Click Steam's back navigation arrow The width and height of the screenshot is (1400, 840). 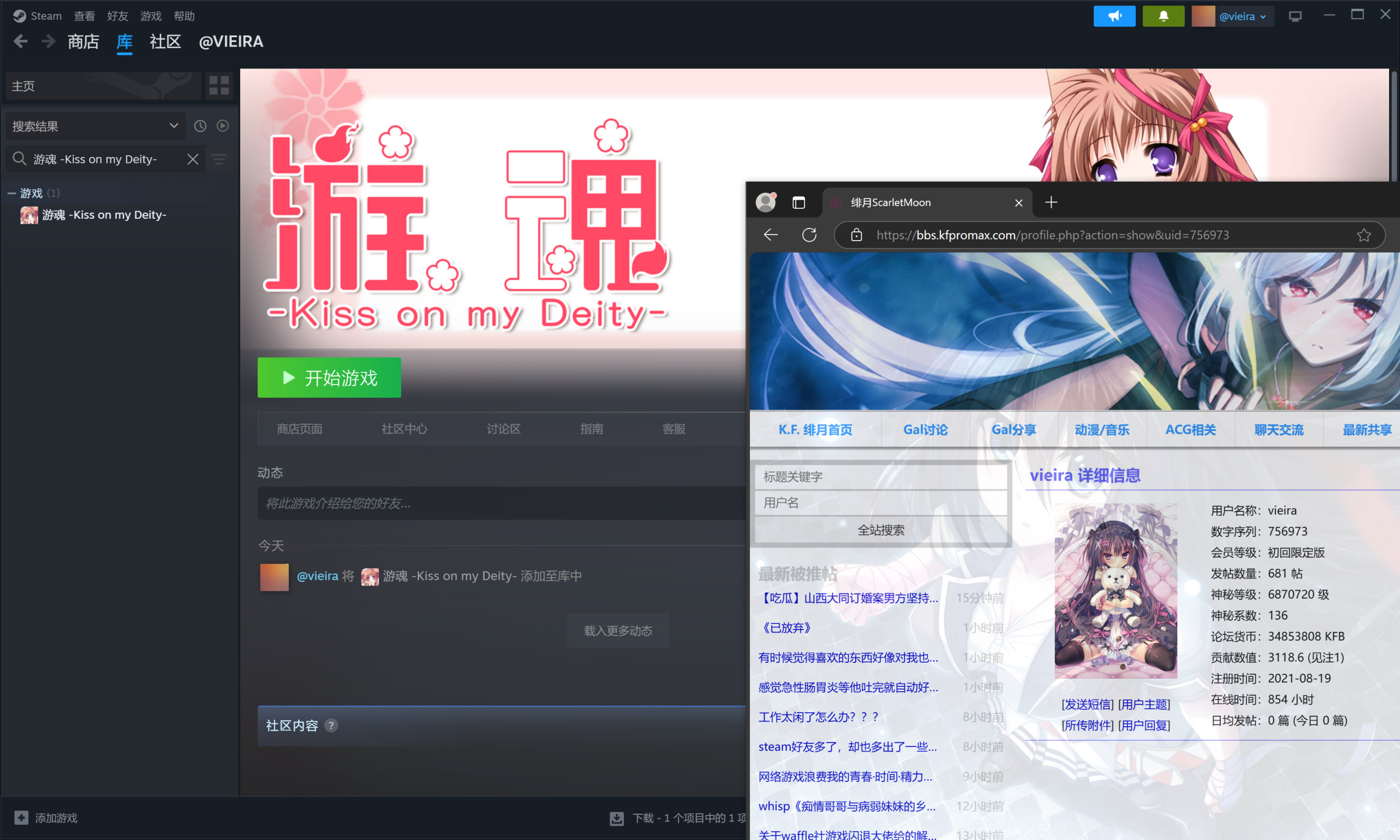click(x=20, y=42)
